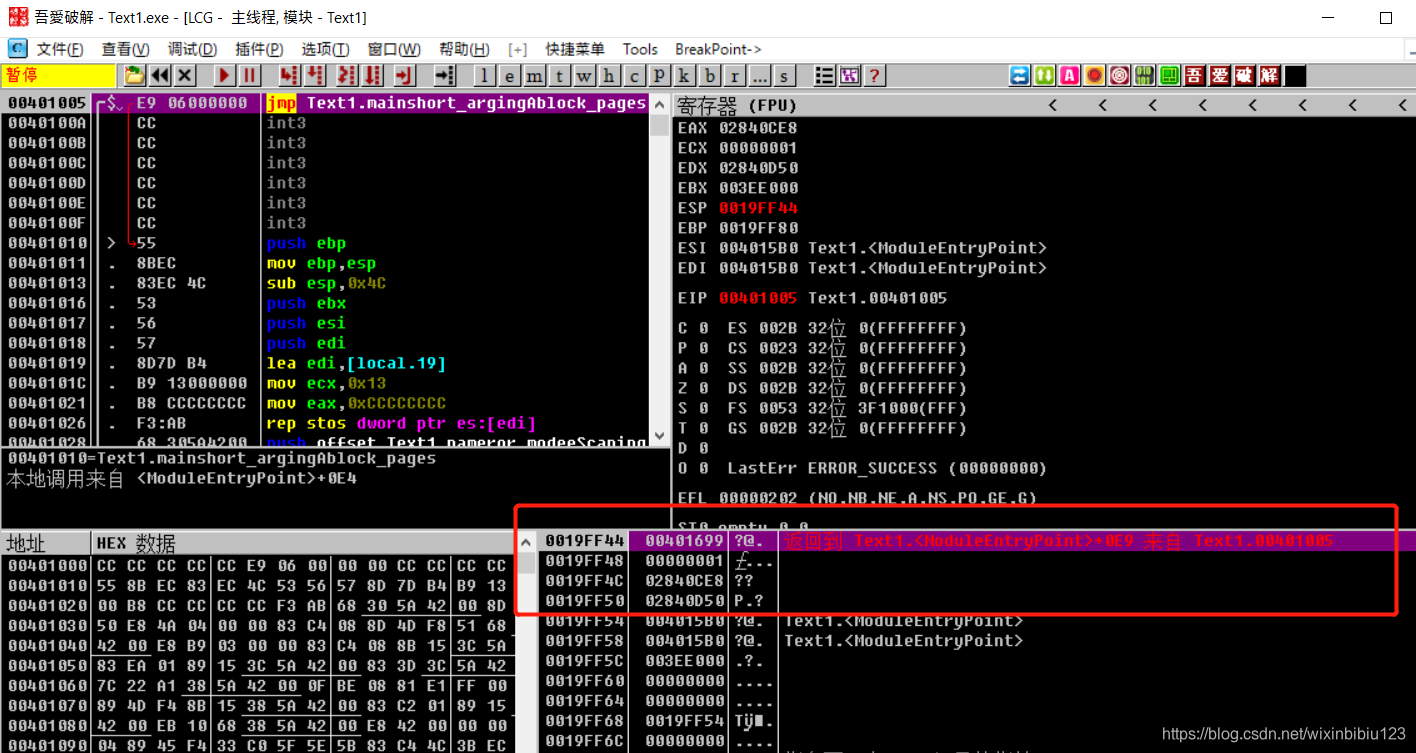Screen dimensions: 1416x753
Task: Restart the program with the rewind icon
Action: (160, 76)
